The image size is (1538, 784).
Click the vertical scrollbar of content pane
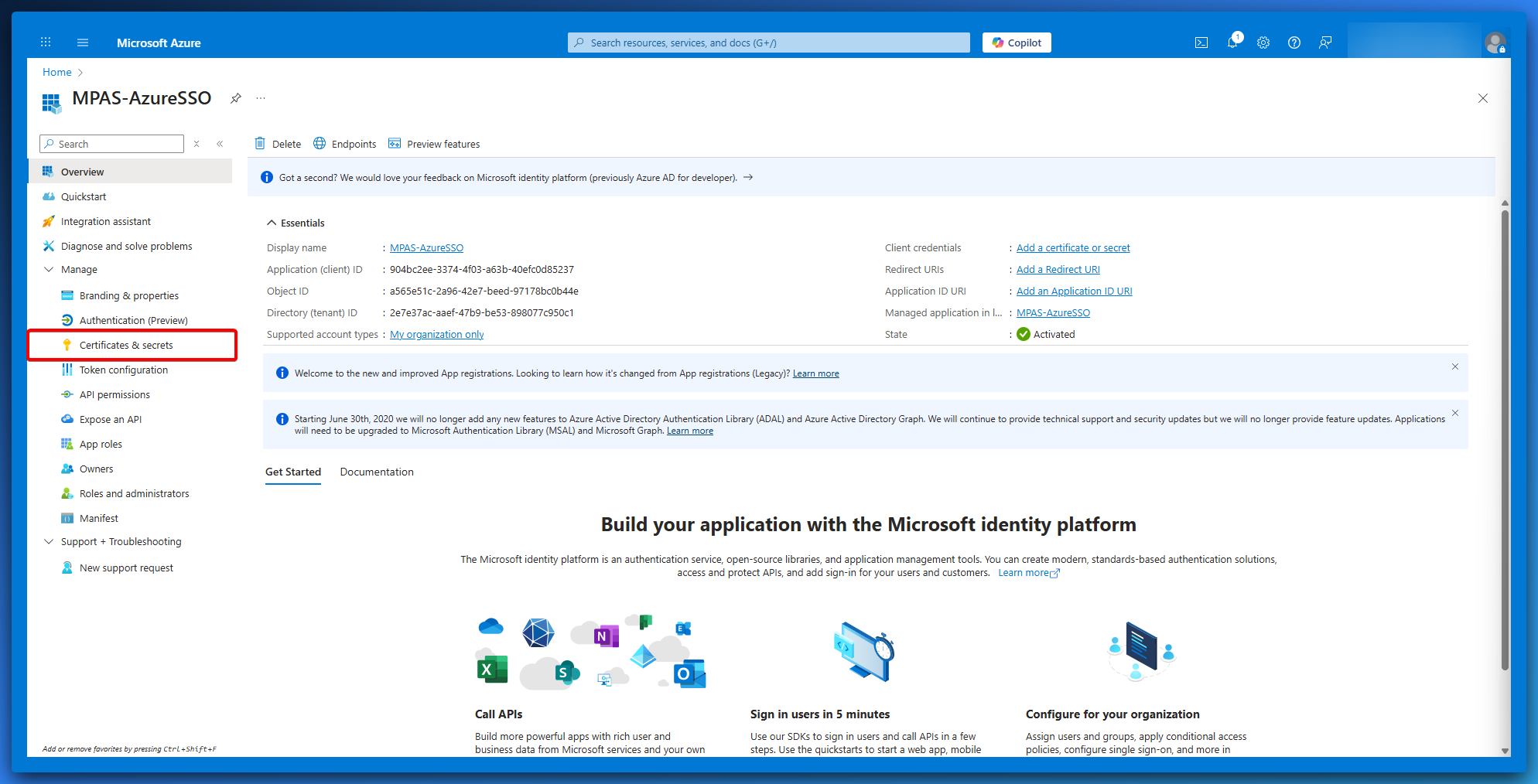coord(1505,441)
